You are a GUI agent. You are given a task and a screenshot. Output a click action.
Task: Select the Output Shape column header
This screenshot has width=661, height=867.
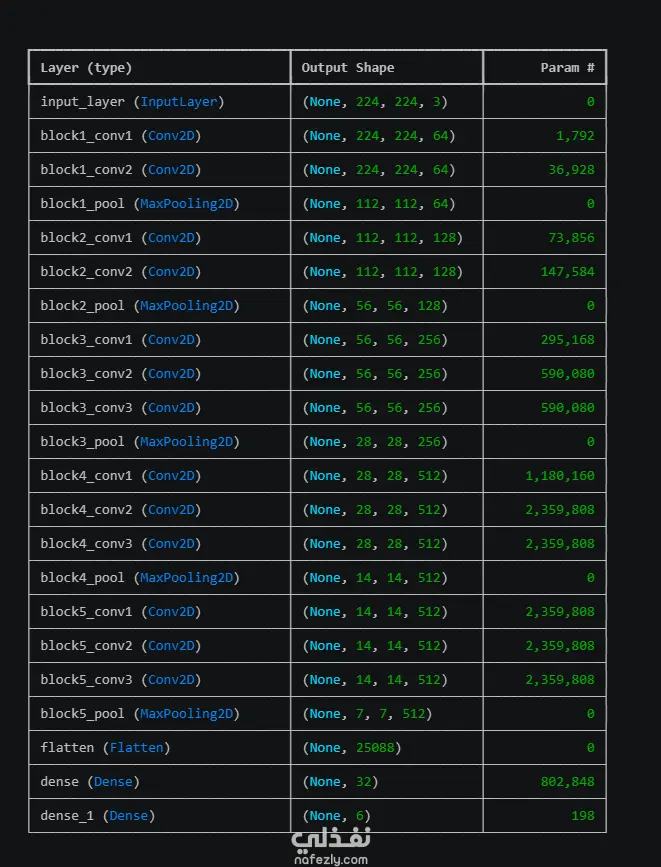pyautogui.click(x=347, y=67)
